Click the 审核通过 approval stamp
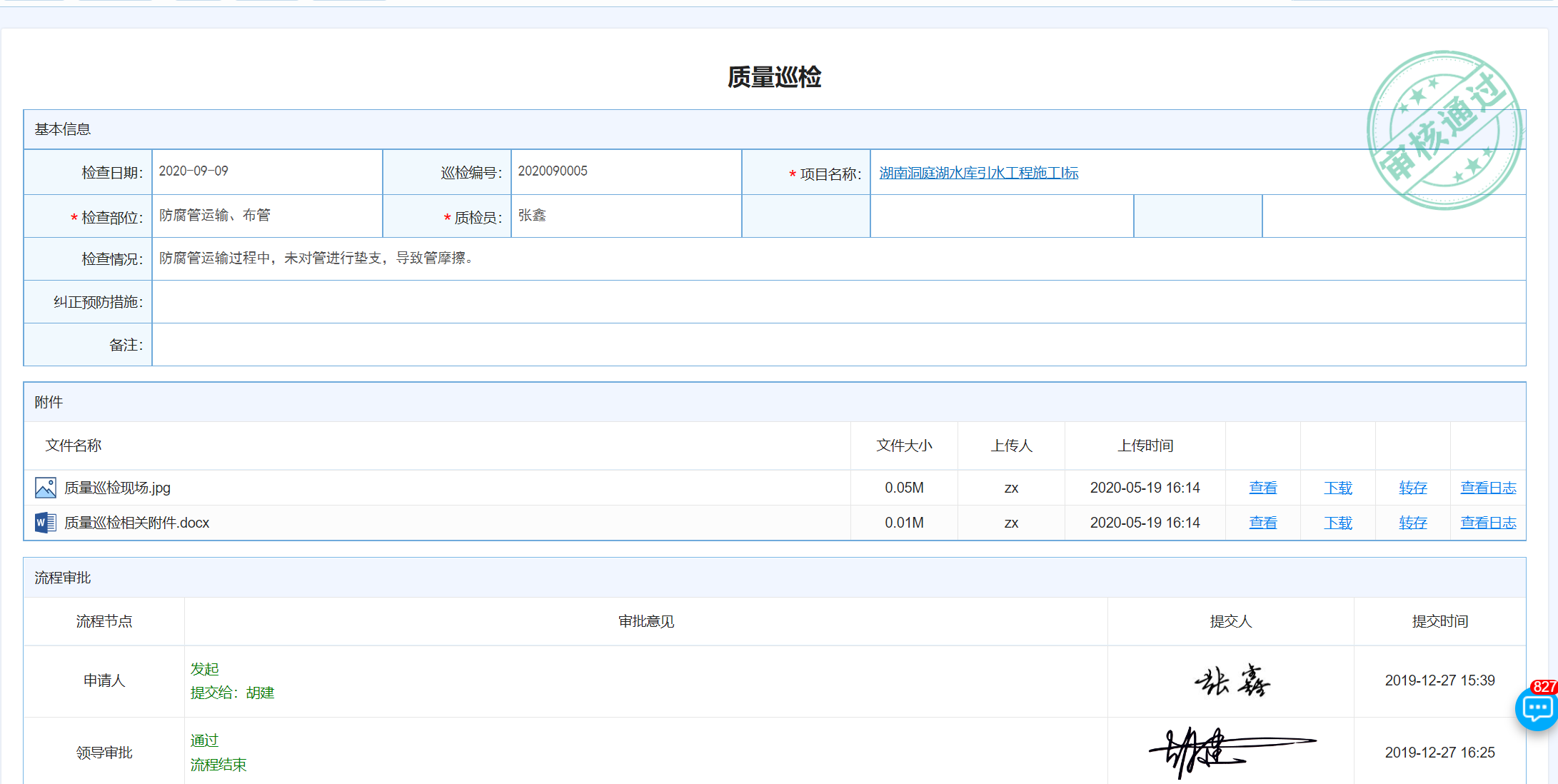The height and width of the screenshot is (784, 1558). click(1444, 130)
